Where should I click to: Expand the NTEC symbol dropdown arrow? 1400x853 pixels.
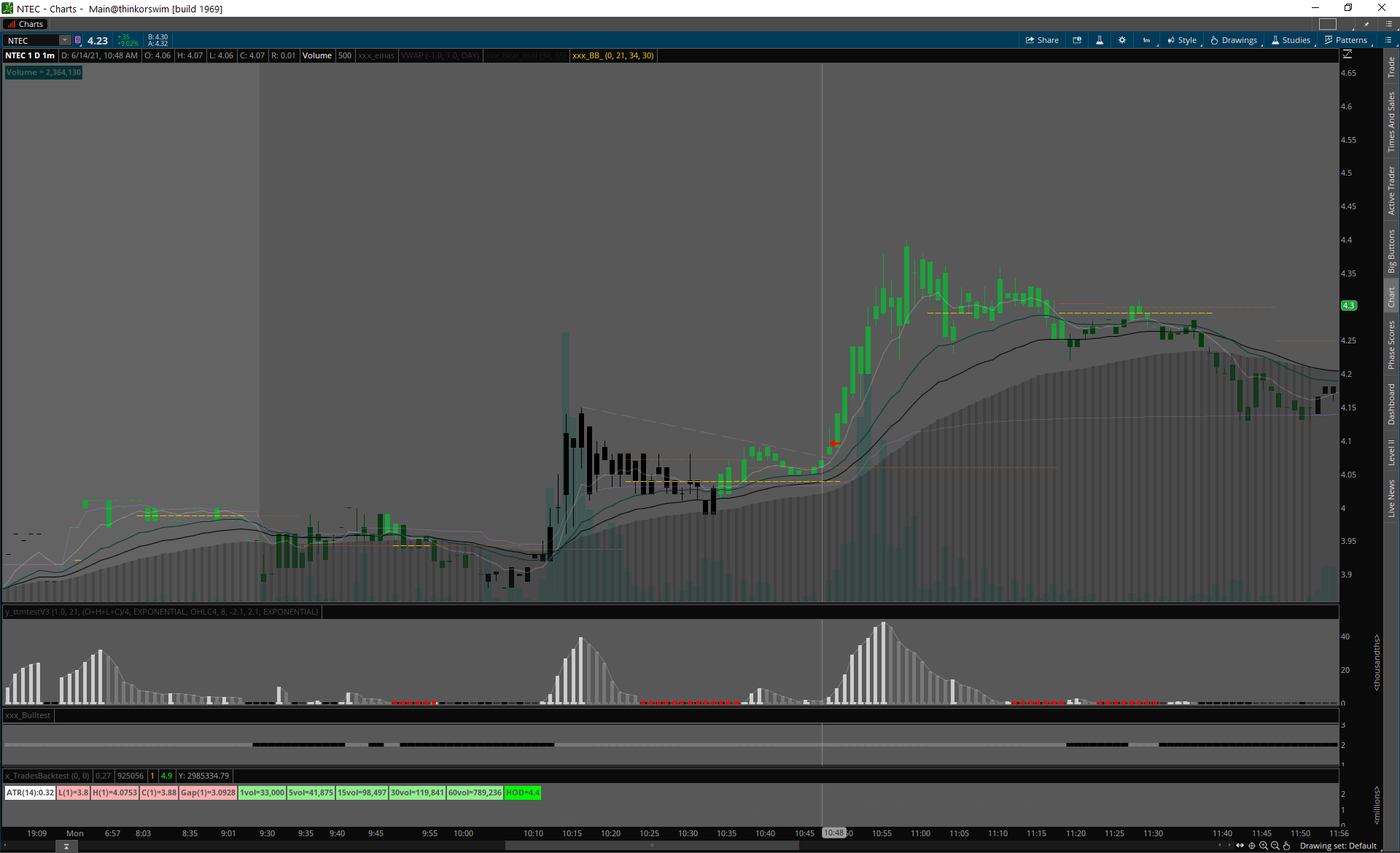(65, 40)
